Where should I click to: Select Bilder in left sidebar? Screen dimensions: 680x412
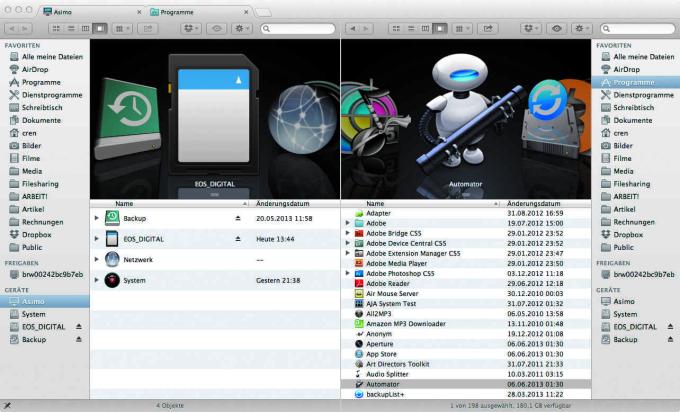[31, 146]
